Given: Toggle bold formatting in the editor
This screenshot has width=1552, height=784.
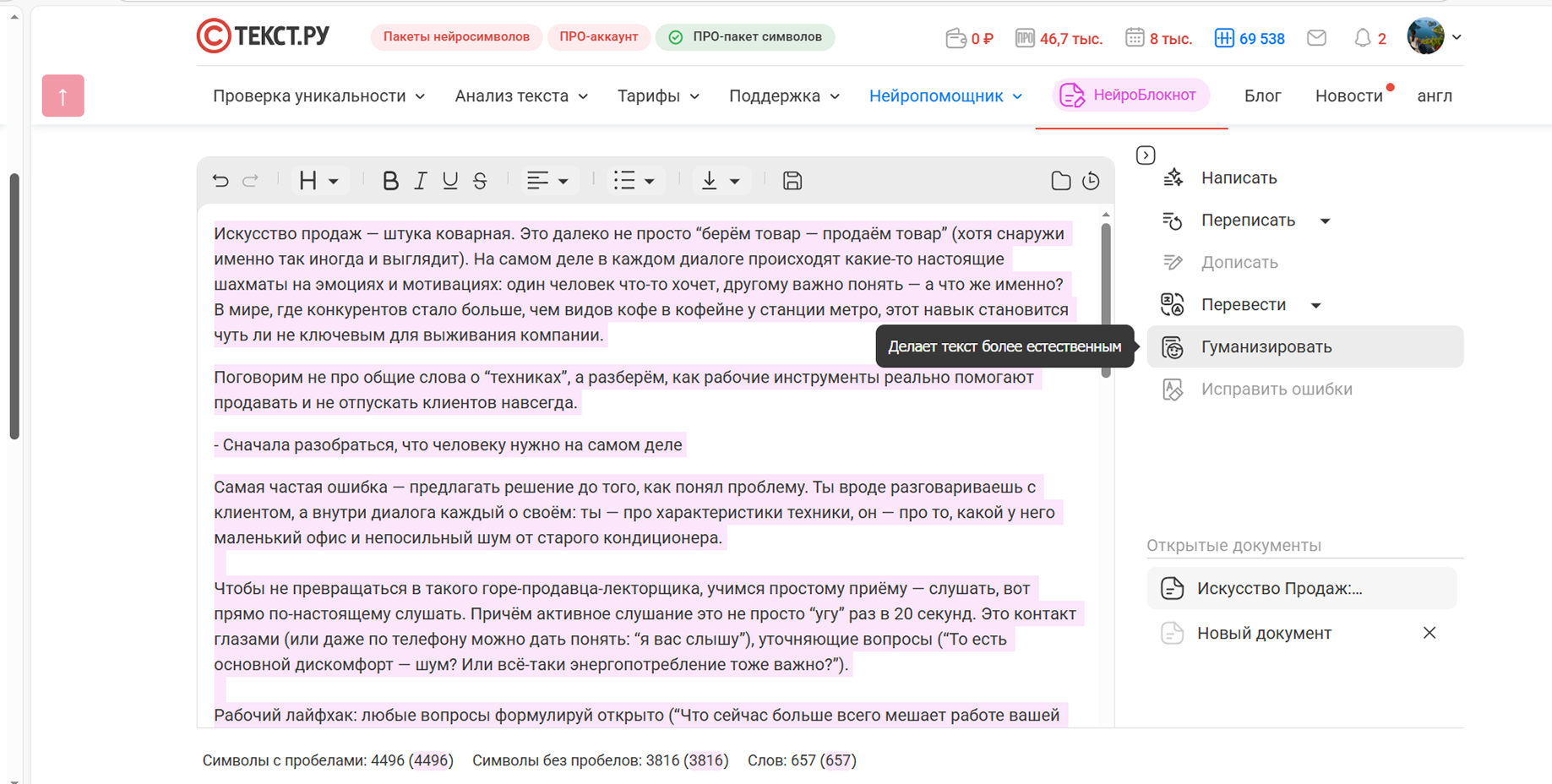Looking at the screenshot, I should click(x=389, y=181).
